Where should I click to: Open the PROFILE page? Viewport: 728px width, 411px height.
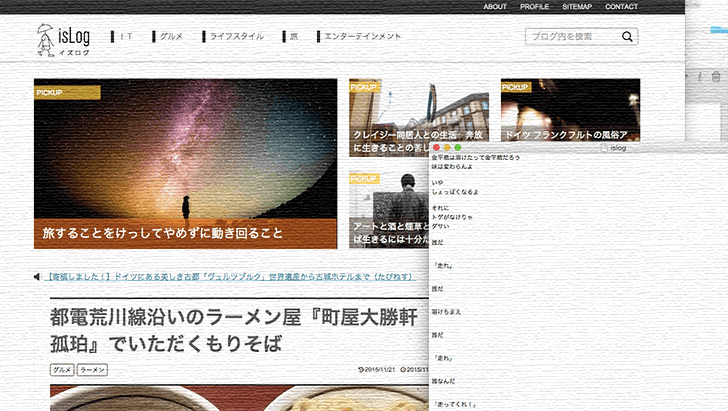pos(534,7)
